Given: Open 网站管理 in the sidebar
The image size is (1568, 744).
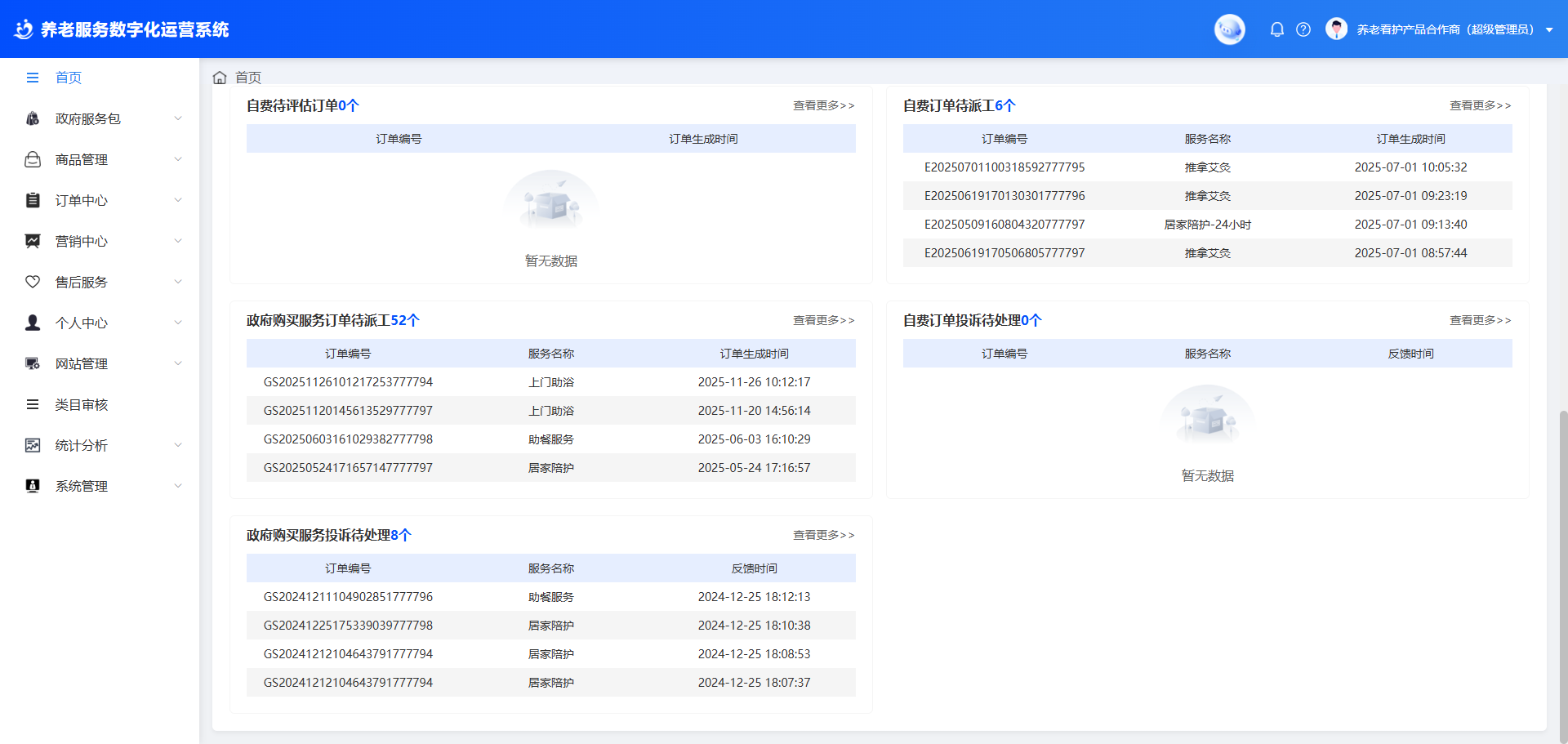Looking at the screenshot, I should 82,363.
